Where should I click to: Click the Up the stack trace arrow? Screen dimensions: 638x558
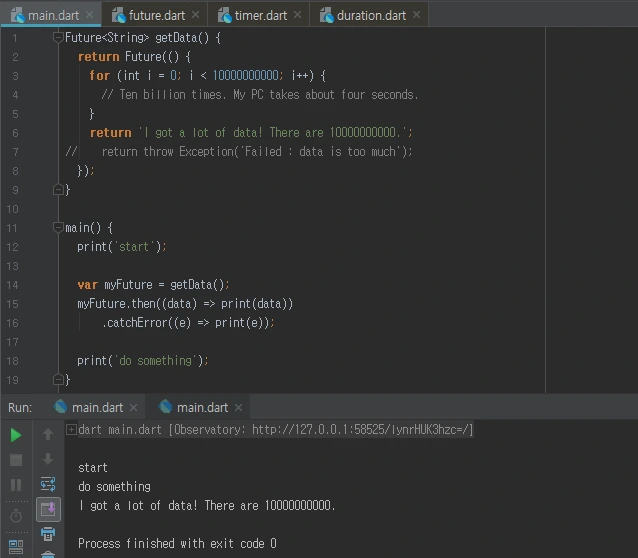48,434
